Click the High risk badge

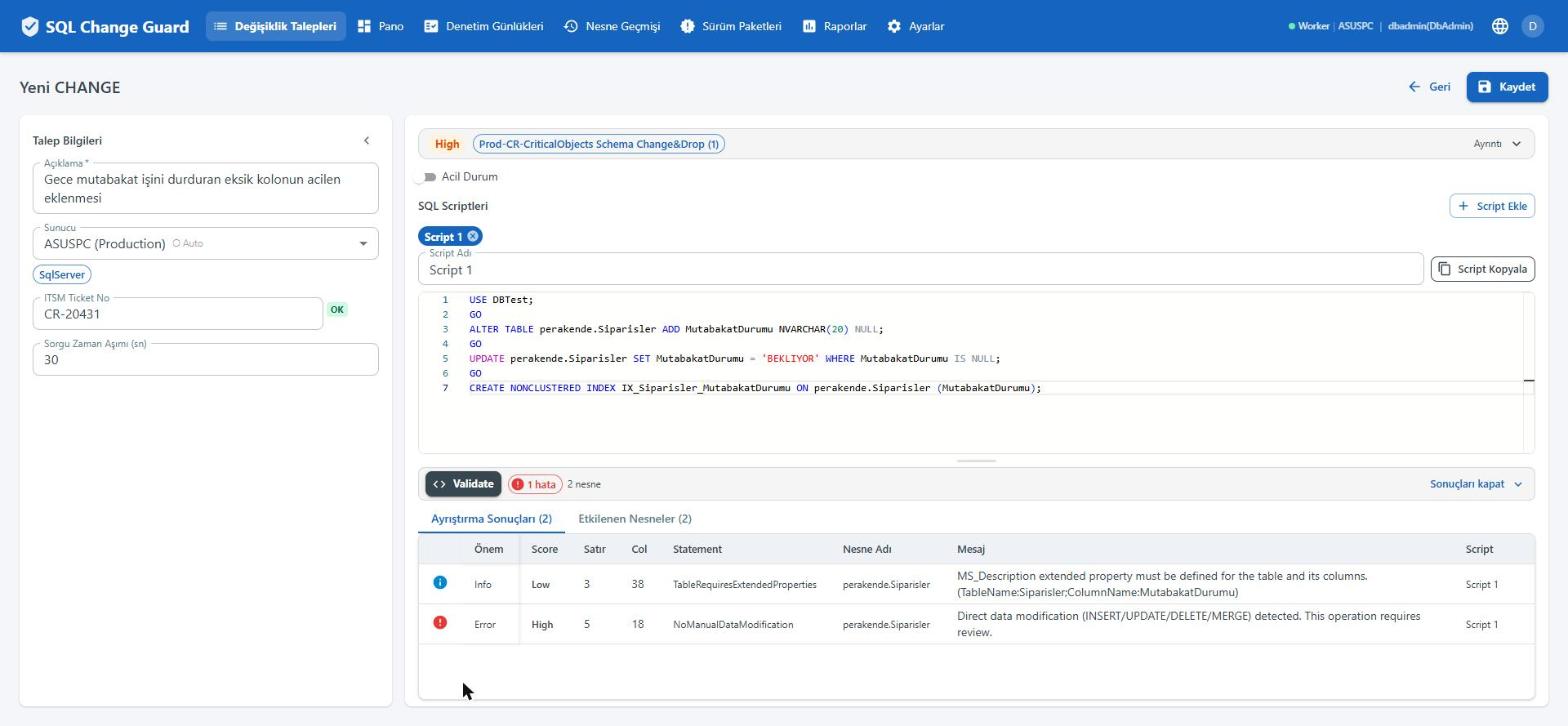click(447, 144)
